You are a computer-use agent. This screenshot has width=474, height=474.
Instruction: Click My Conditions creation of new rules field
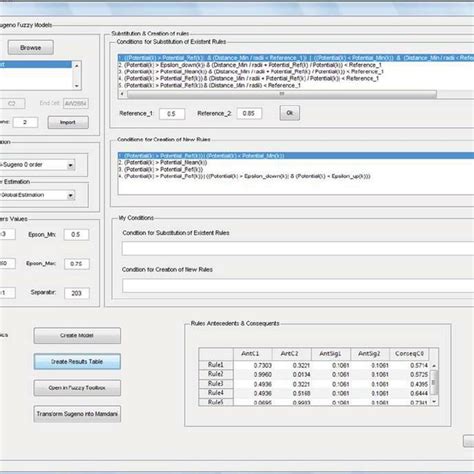point(298,286)
